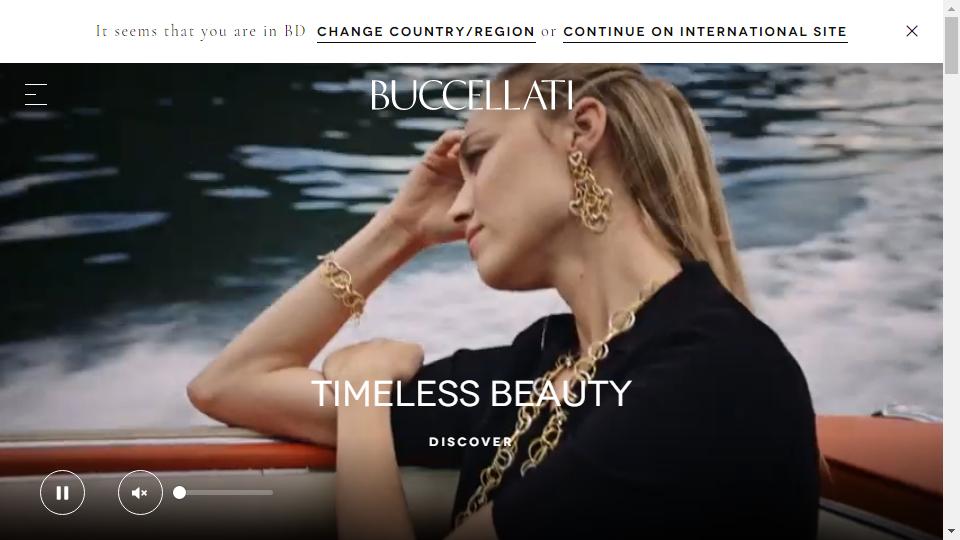Click the Timeless Beauty headline
Screen dimensions: 960x540
click(471, 393)
